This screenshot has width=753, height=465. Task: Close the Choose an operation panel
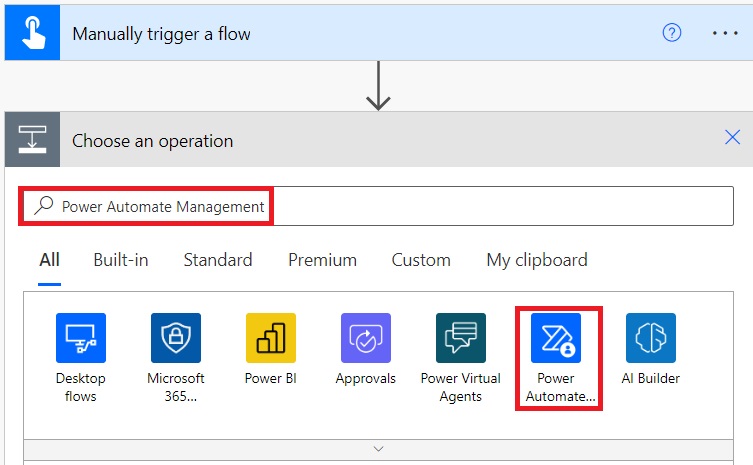[732, 138]
